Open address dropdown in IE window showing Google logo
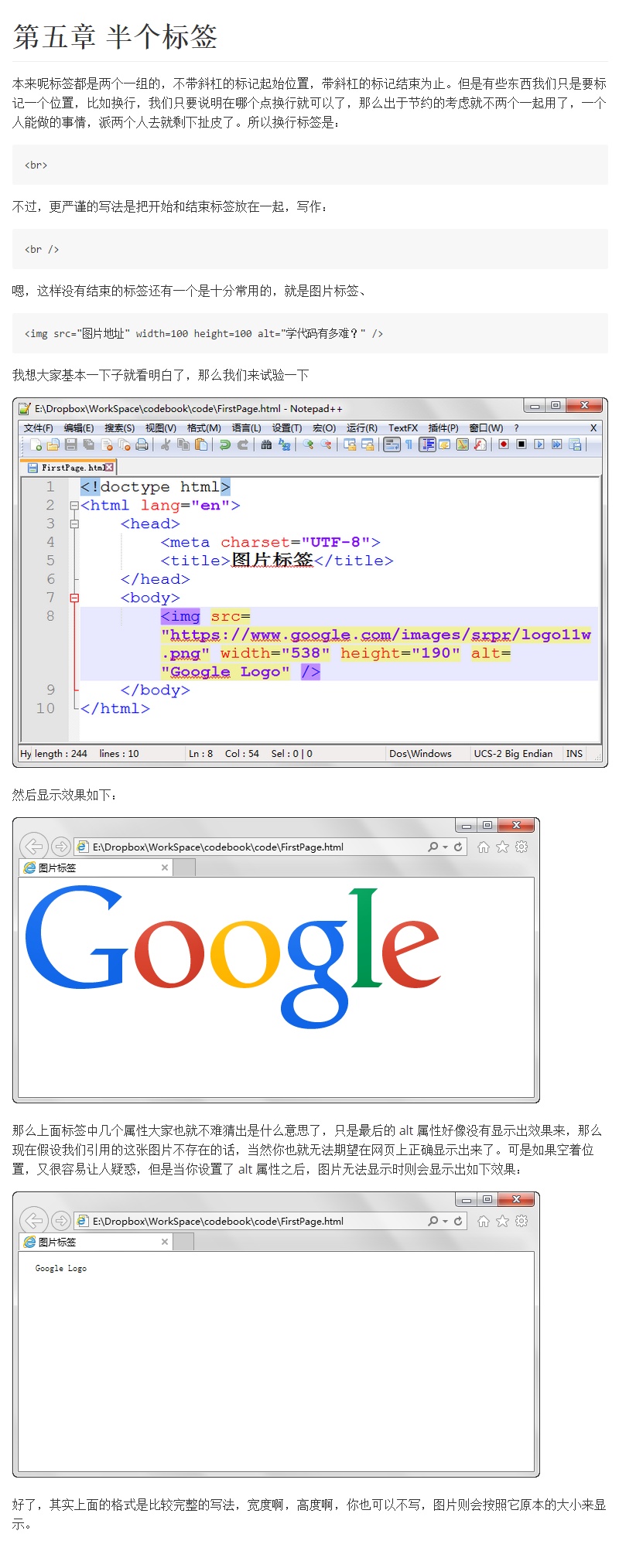This screenshot has width=619, height=1568. coord(445,847)
